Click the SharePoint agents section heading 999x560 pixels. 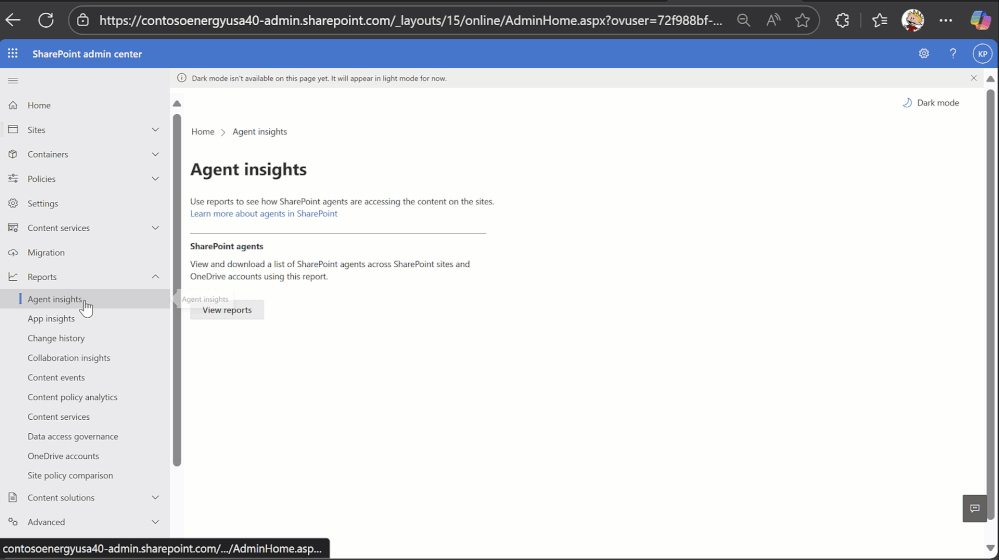point(227,246)
